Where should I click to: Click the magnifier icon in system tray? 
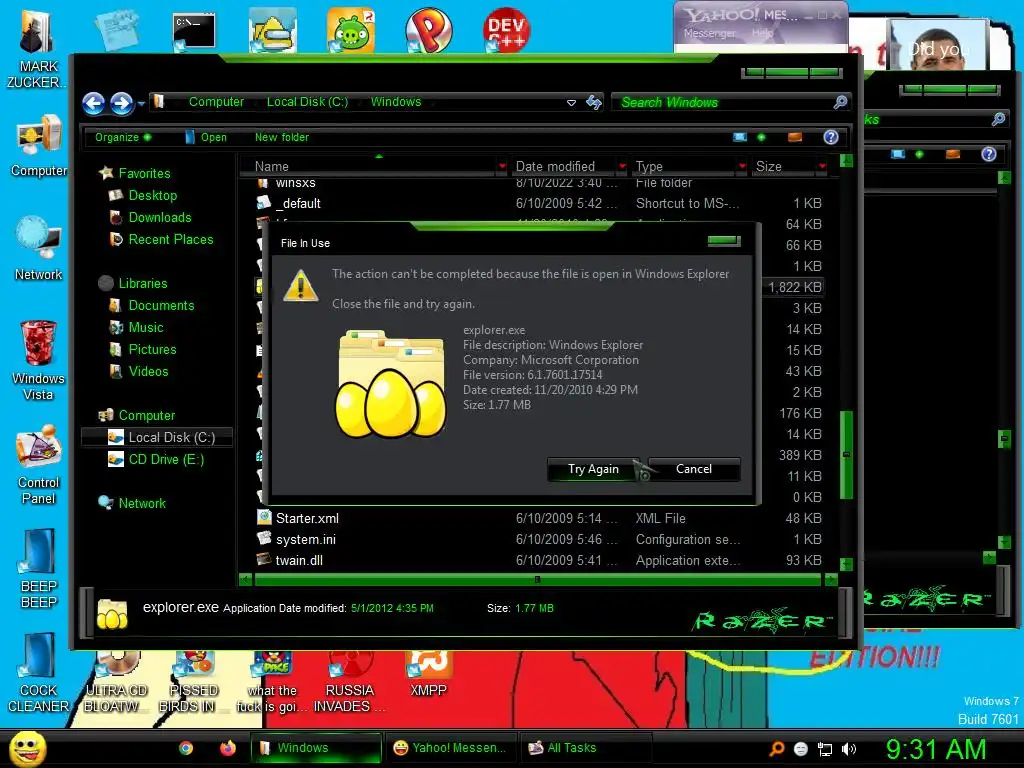[x=777, y=749]
